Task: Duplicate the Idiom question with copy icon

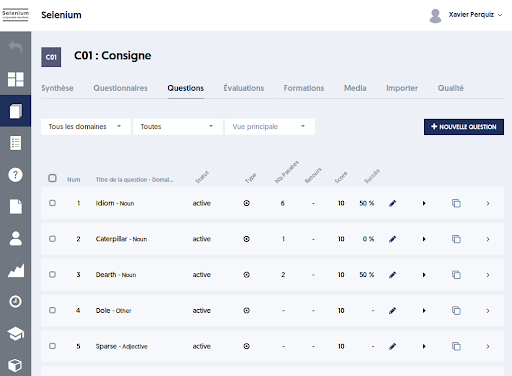Action: 456,203
